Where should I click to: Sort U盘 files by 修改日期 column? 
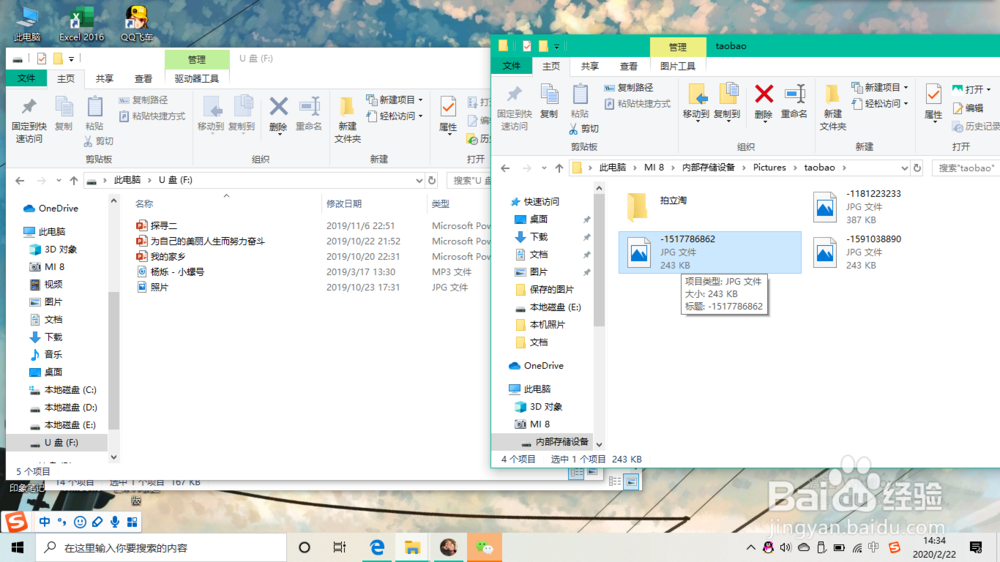pos(344,203)
